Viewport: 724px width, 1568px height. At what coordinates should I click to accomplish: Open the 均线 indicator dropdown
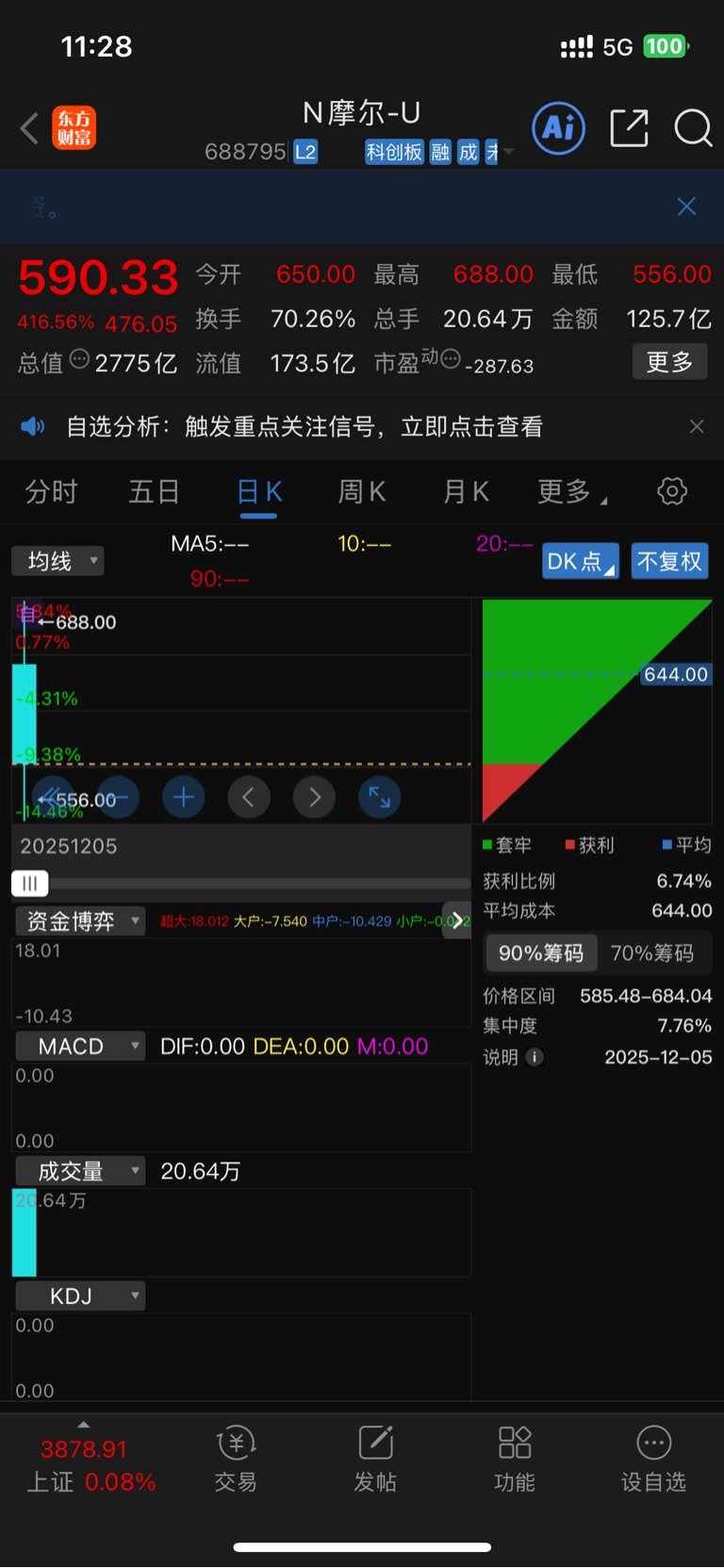(58, 561)
